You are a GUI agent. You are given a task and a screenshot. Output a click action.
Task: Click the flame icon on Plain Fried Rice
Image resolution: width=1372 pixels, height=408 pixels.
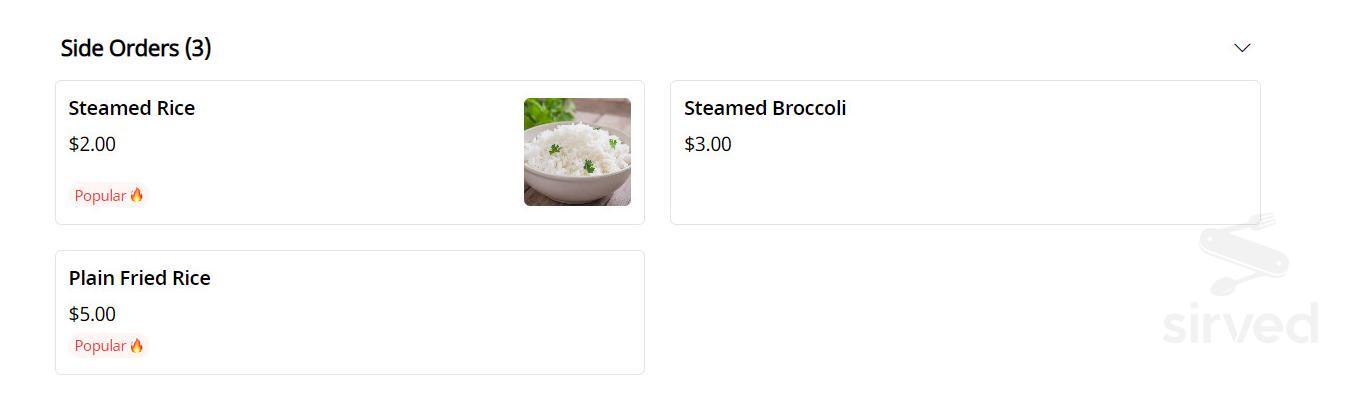(137, 345)
